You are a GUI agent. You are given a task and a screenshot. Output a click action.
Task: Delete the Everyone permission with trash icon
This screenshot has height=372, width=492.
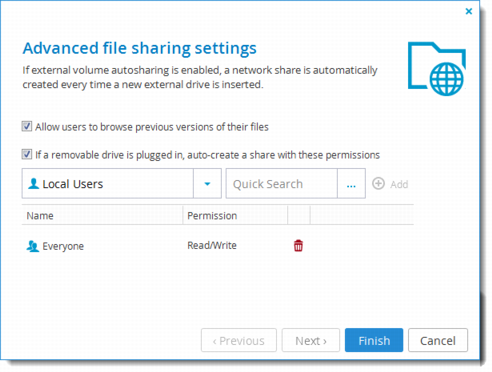pos(298,246)
